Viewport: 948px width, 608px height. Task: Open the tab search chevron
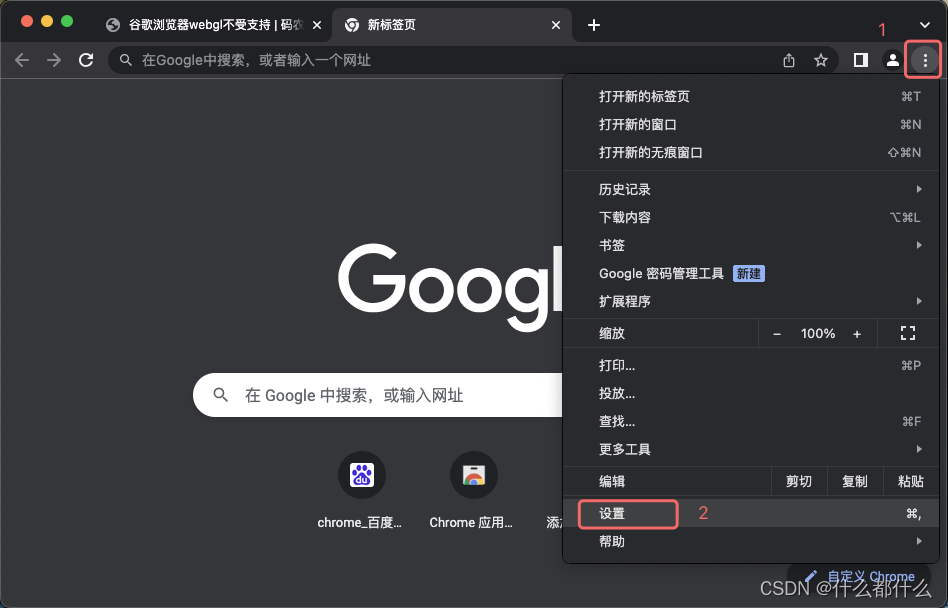924,25
